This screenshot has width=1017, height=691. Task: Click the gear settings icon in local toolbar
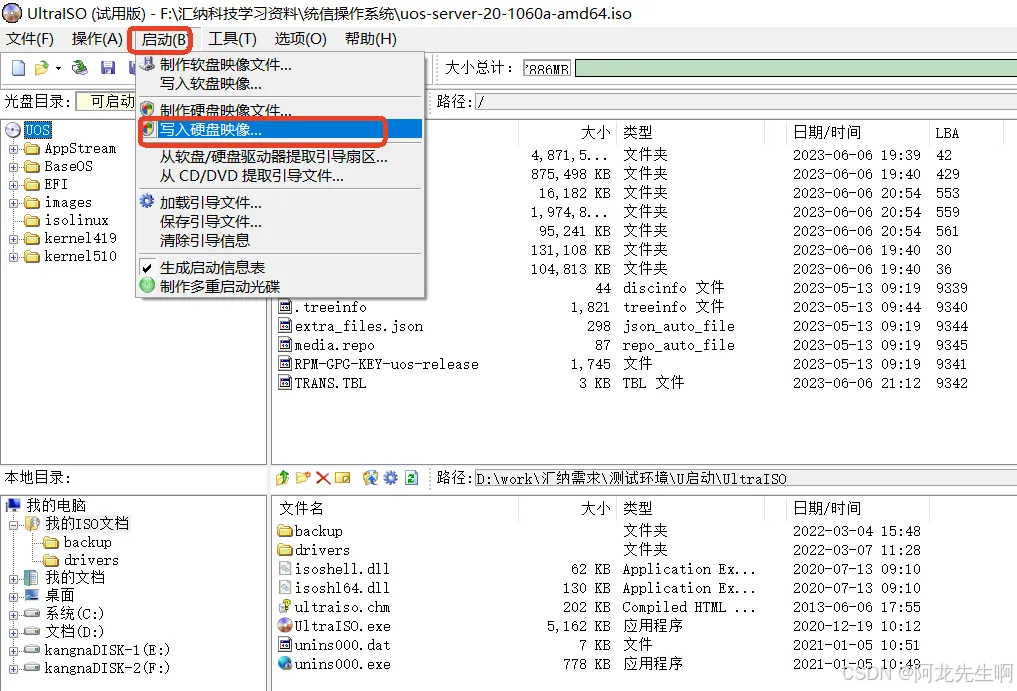(x=391, y=478)
